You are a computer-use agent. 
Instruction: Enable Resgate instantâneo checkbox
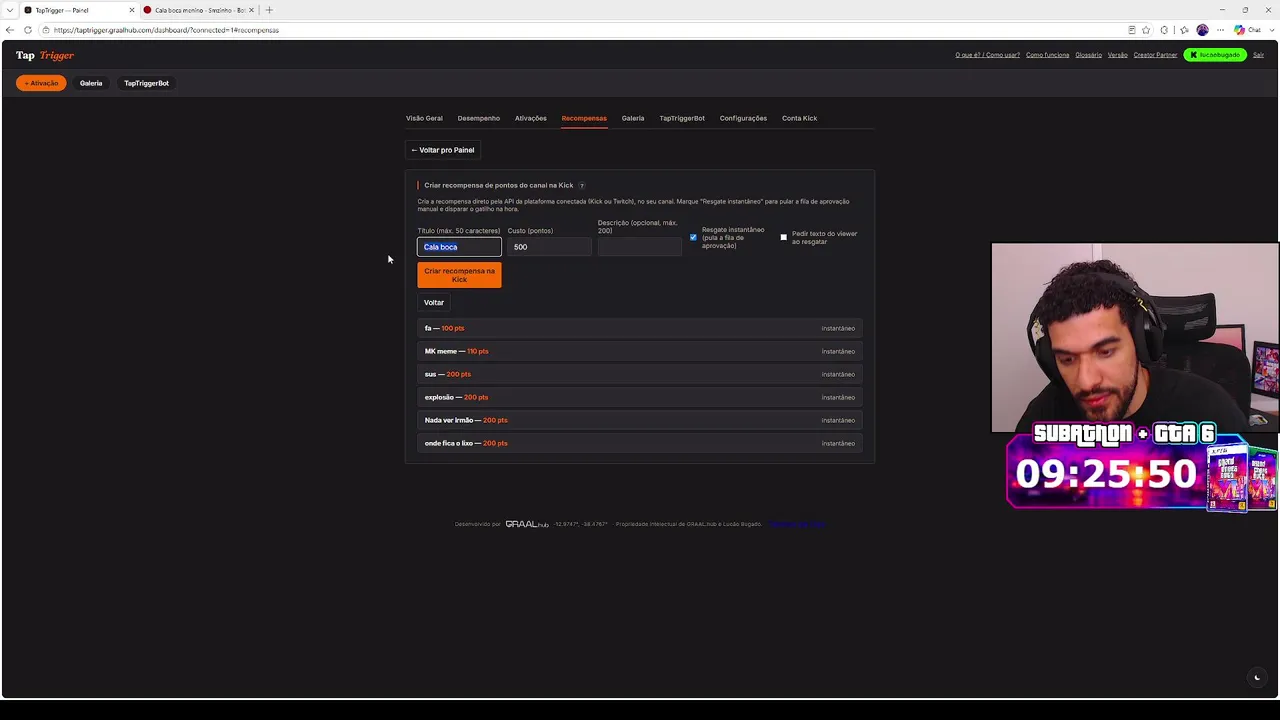coord(693,237)
